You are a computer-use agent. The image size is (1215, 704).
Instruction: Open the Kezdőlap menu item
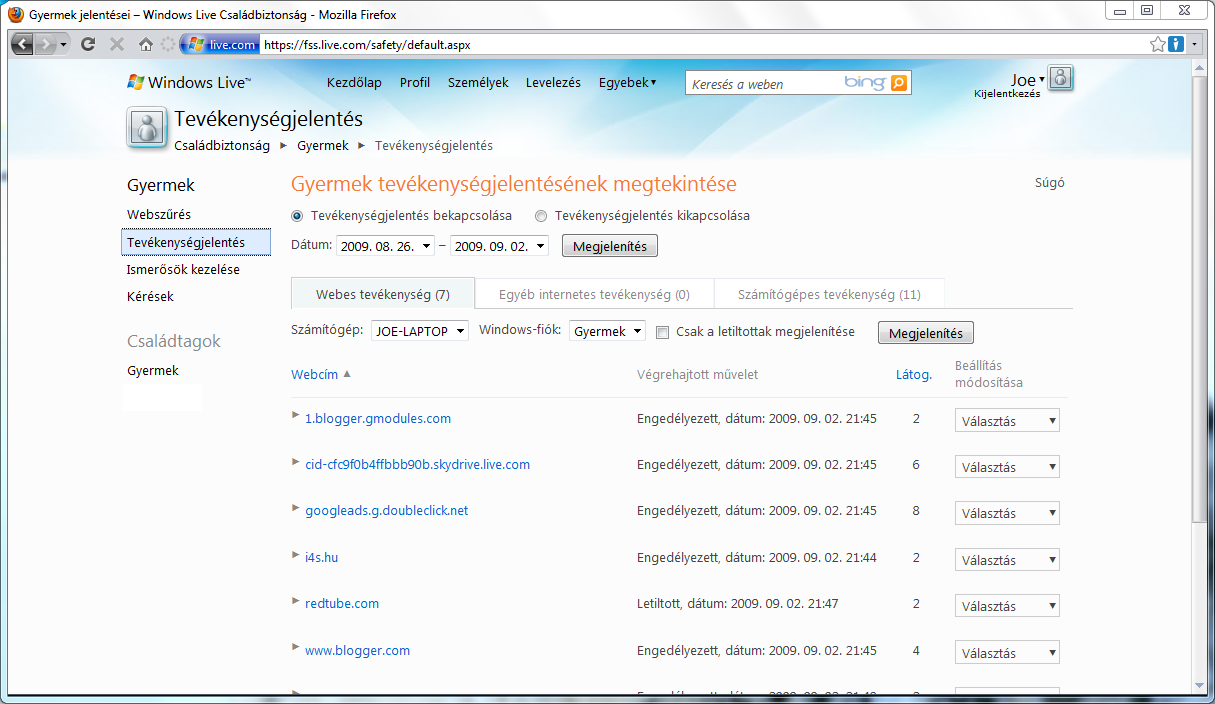(x=354, y=83)
